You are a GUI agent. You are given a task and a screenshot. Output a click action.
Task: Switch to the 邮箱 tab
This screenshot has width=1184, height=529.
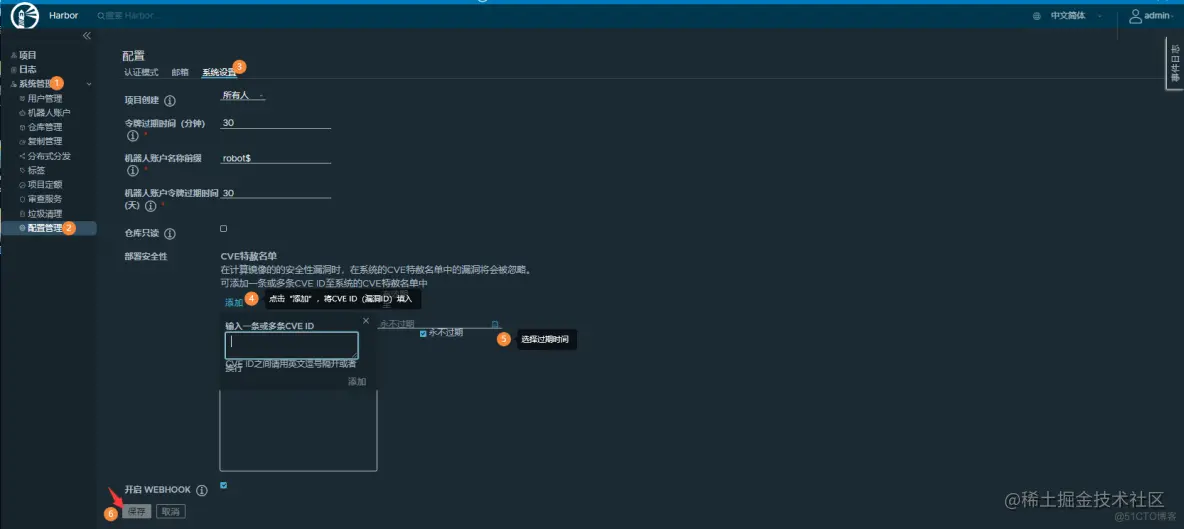180,72
